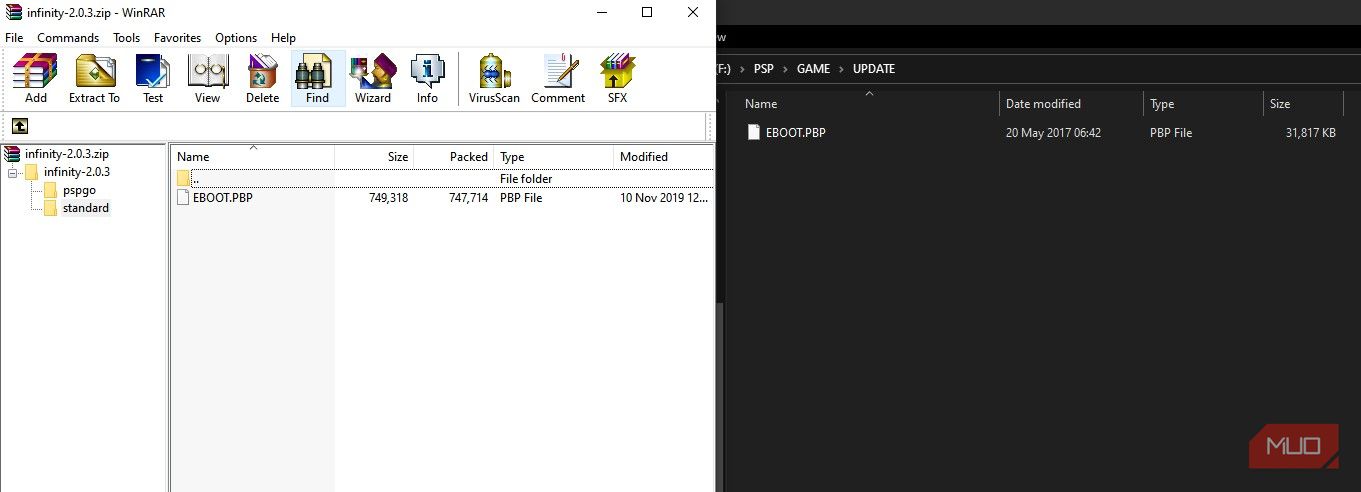The width and height of the screenshot is (1361, 492).
Task: Select the infinity-2.0.3 folder in tree
Action: tap(77, 172)
